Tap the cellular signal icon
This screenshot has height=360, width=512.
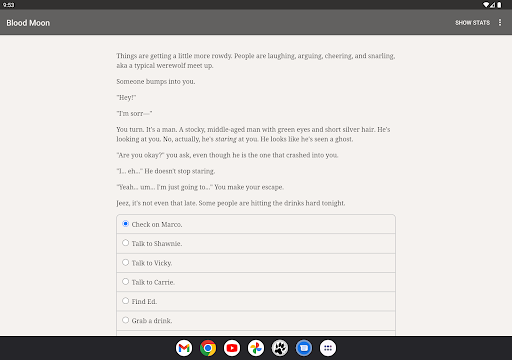(492, 5)
